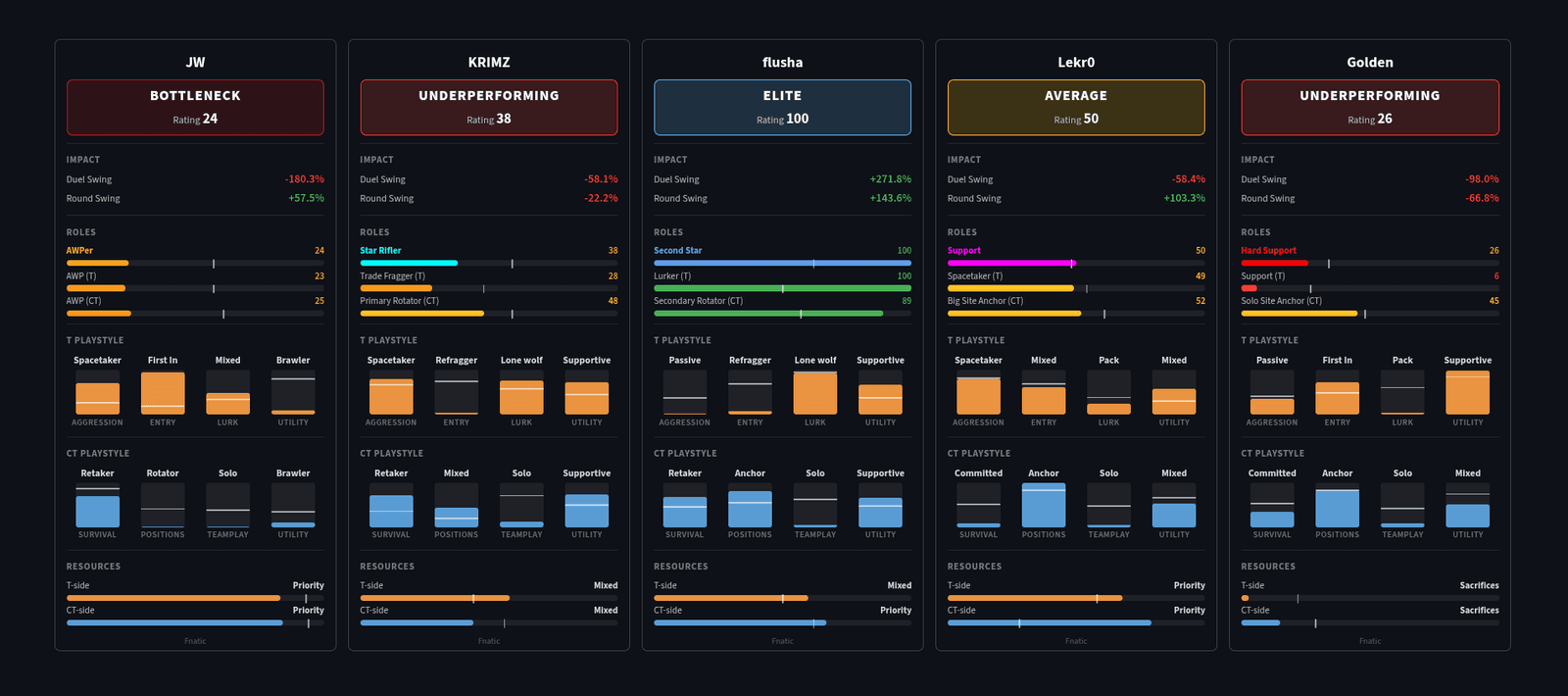
Task: Click KRIMZ's Primary Rotator (CT) label
Action: (x=399, y=301)
